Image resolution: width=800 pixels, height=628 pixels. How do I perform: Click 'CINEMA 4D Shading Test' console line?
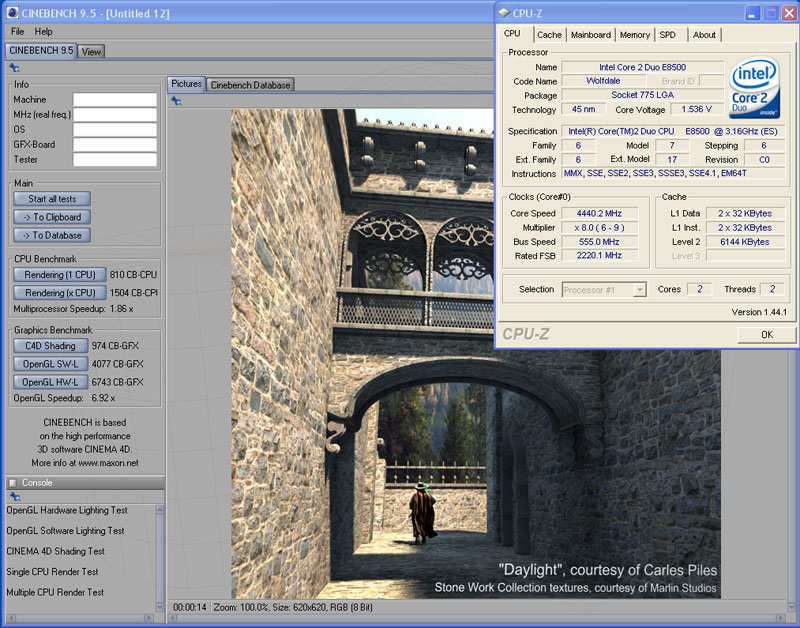coord(55,551)
